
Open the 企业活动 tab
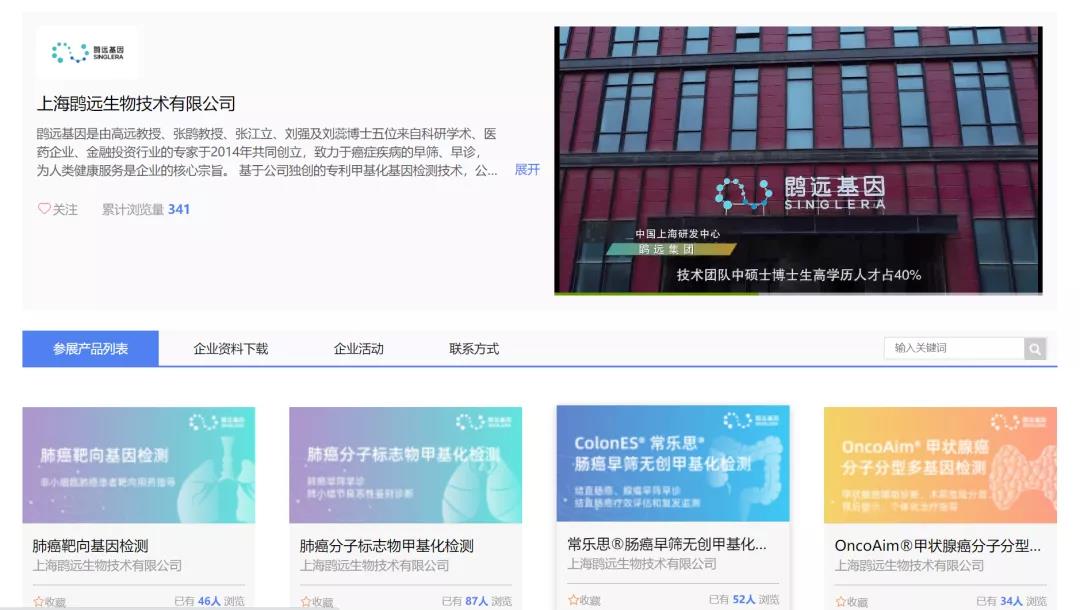pyautogui.click(x=358, y=348)
